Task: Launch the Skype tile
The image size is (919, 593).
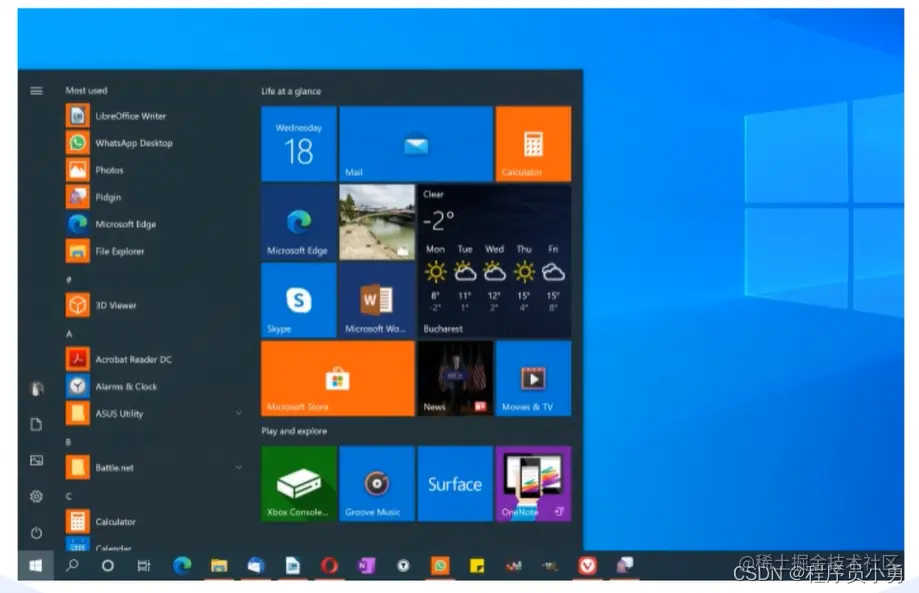Action: (299, 301)
